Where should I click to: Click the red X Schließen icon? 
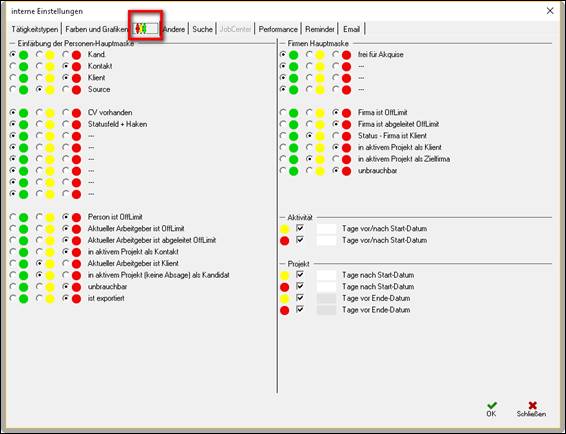coord(532,405)
